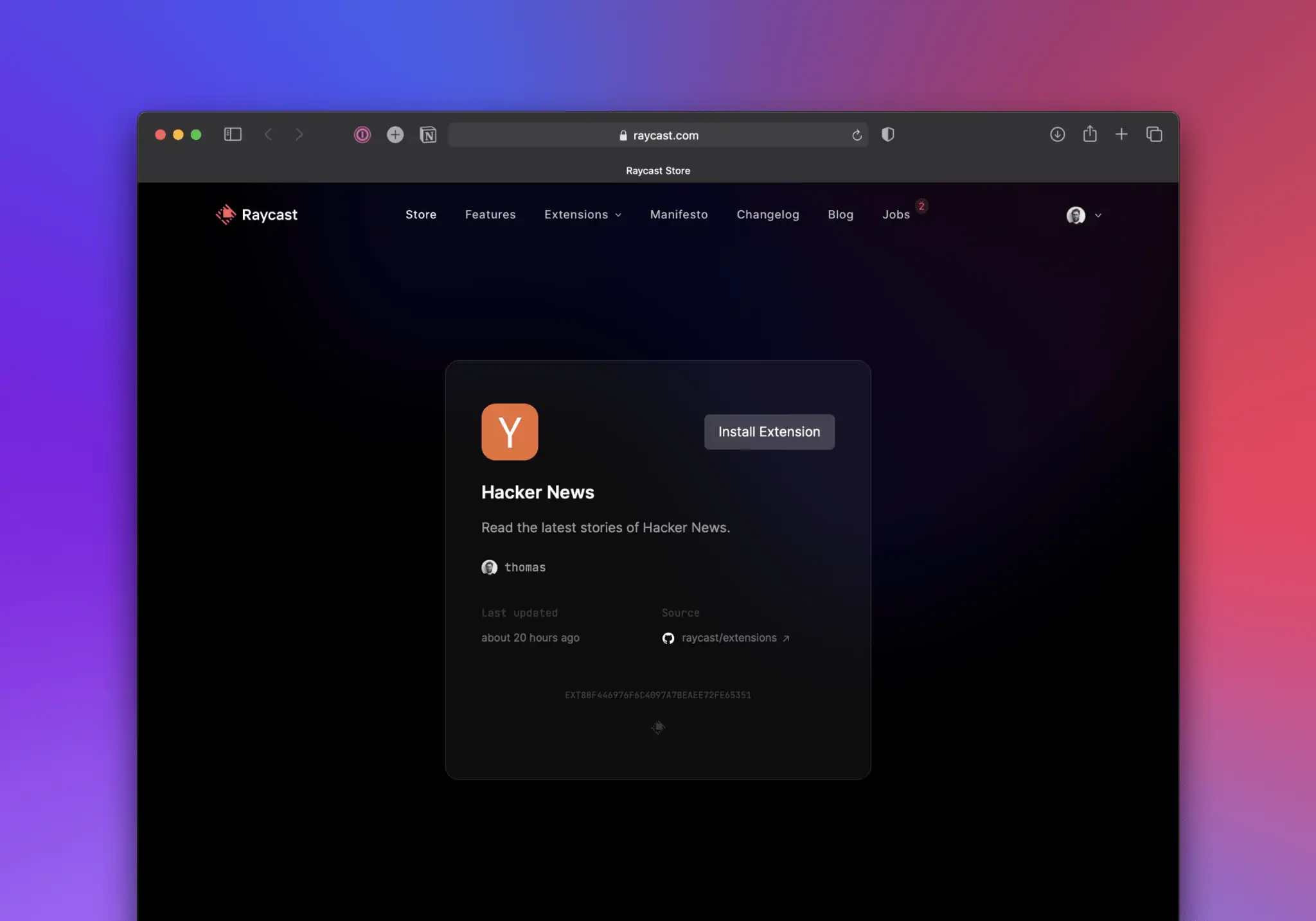The image size is (1316, 921).
Task: Open the Changelog nav item
Action: [x=768, y=215]
